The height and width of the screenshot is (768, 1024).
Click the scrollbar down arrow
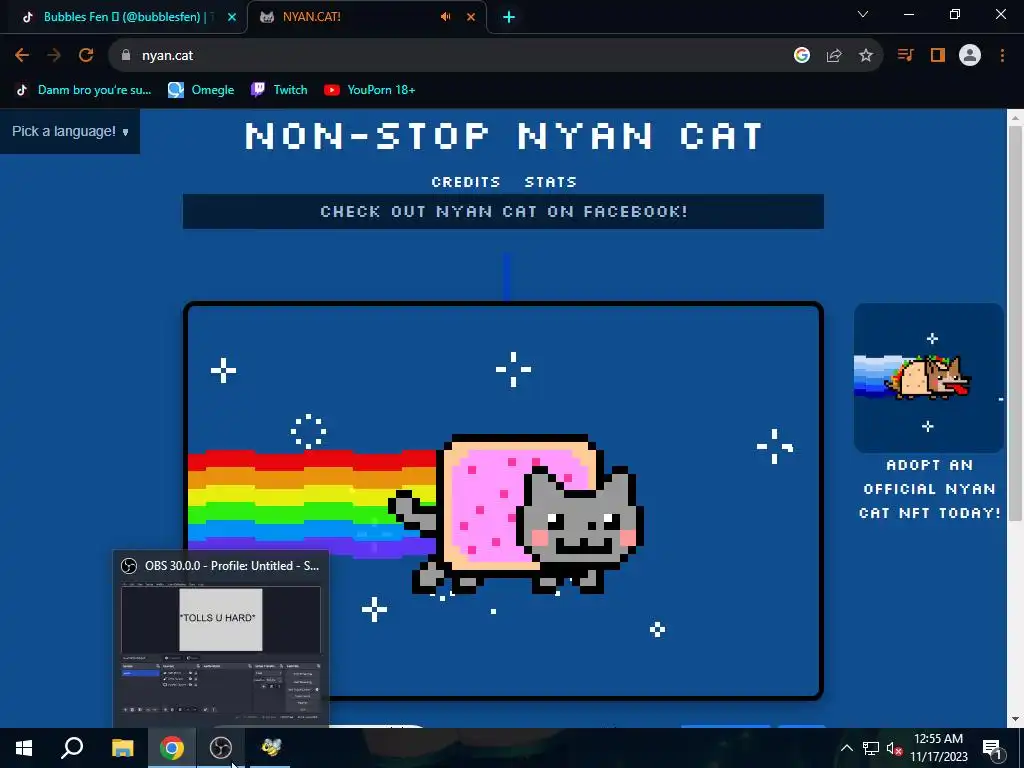tap(1014, 719)
